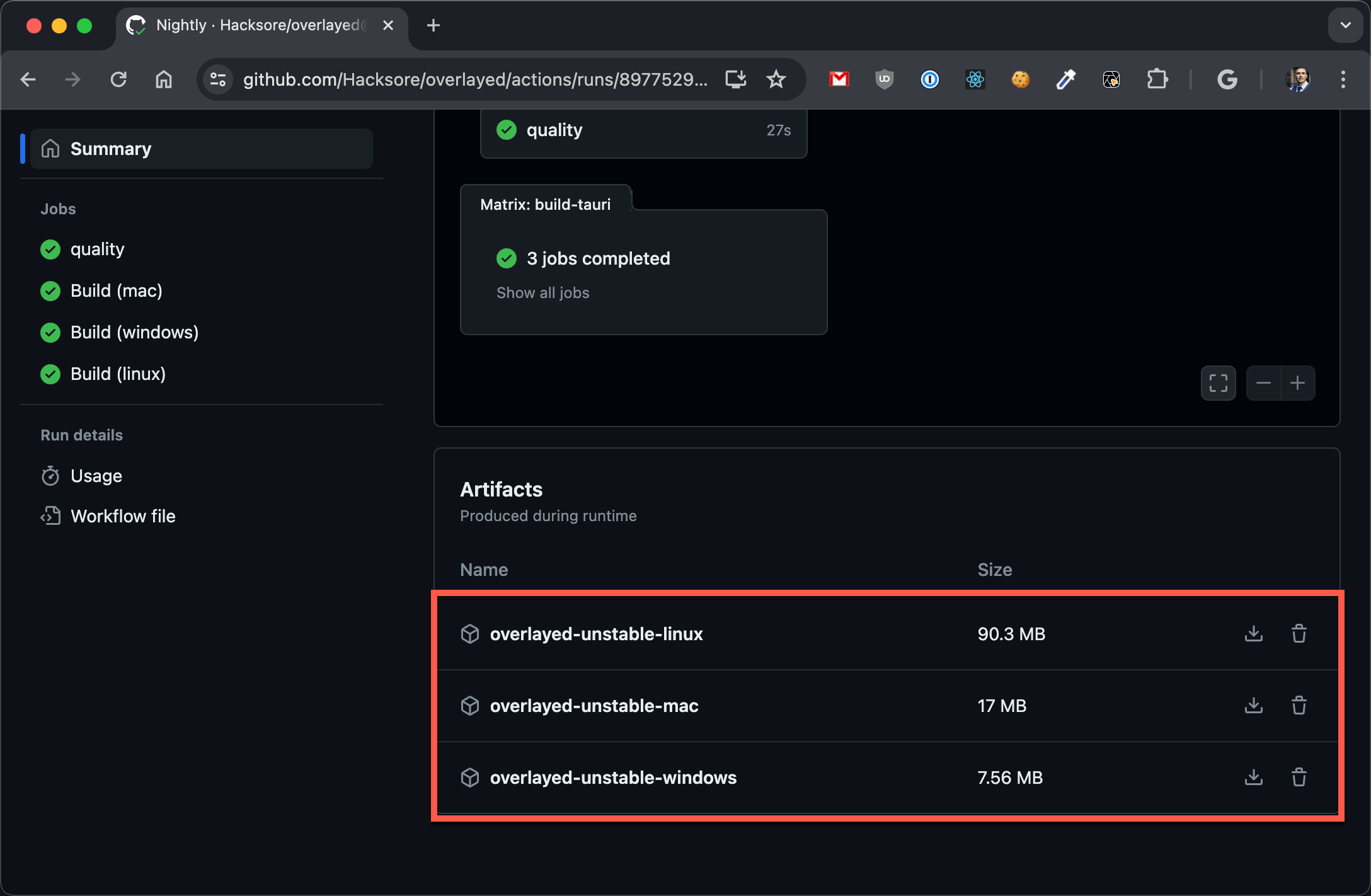Zoom in the workflow graph

(1298, 383)
